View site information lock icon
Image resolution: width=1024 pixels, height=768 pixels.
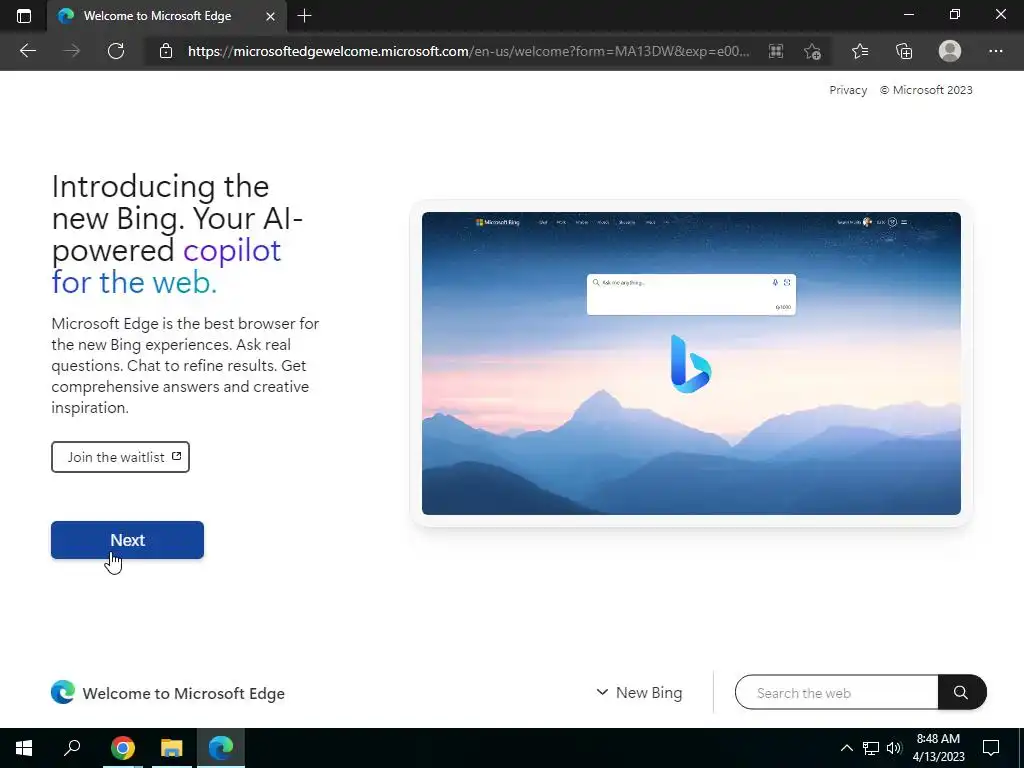(x=166, y=51)
